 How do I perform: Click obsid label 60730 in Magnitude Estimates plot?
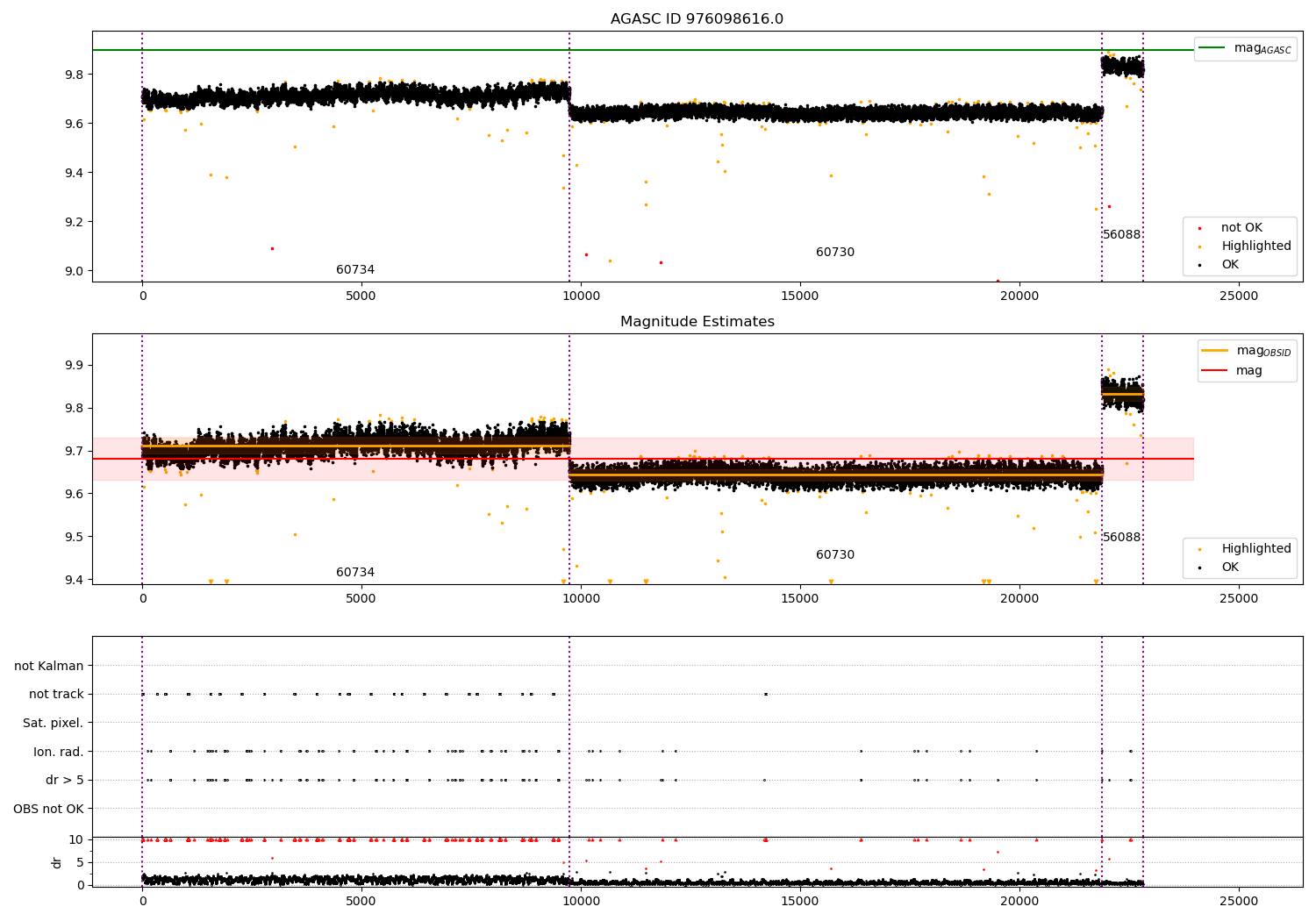click(835, 555)
